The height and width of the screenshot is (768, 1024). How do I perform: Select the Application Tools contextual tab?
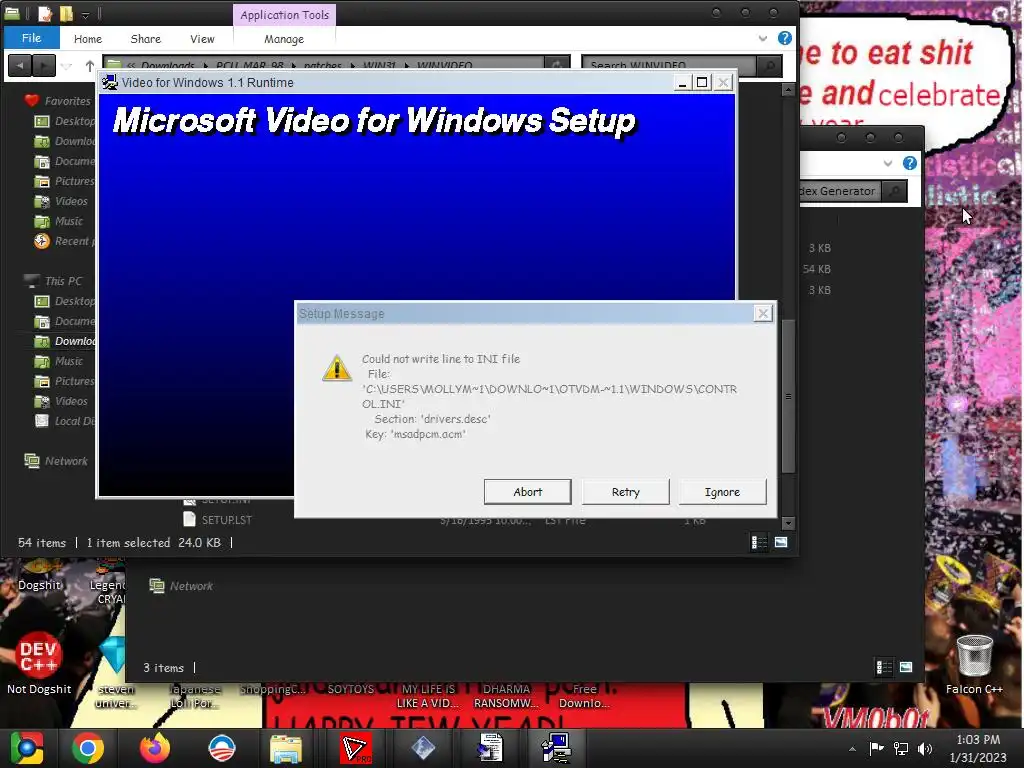click(x=284, y=15)
